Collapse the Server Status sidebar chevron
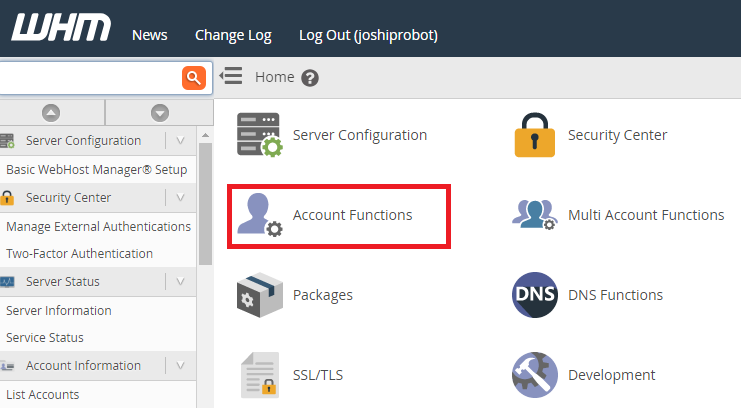This screenshot has height=408, width=741. 180,281
